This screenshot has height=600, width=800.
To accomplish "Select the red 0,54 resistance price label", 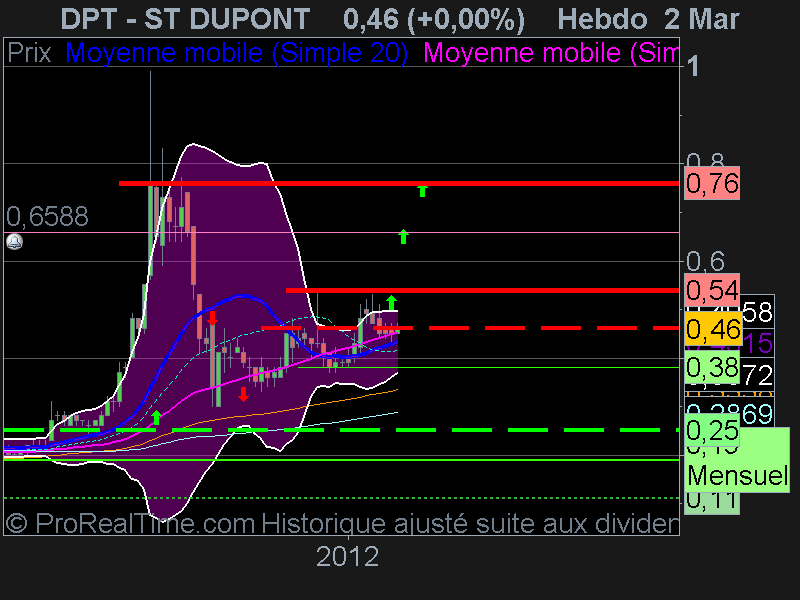I will coord(712,290).
